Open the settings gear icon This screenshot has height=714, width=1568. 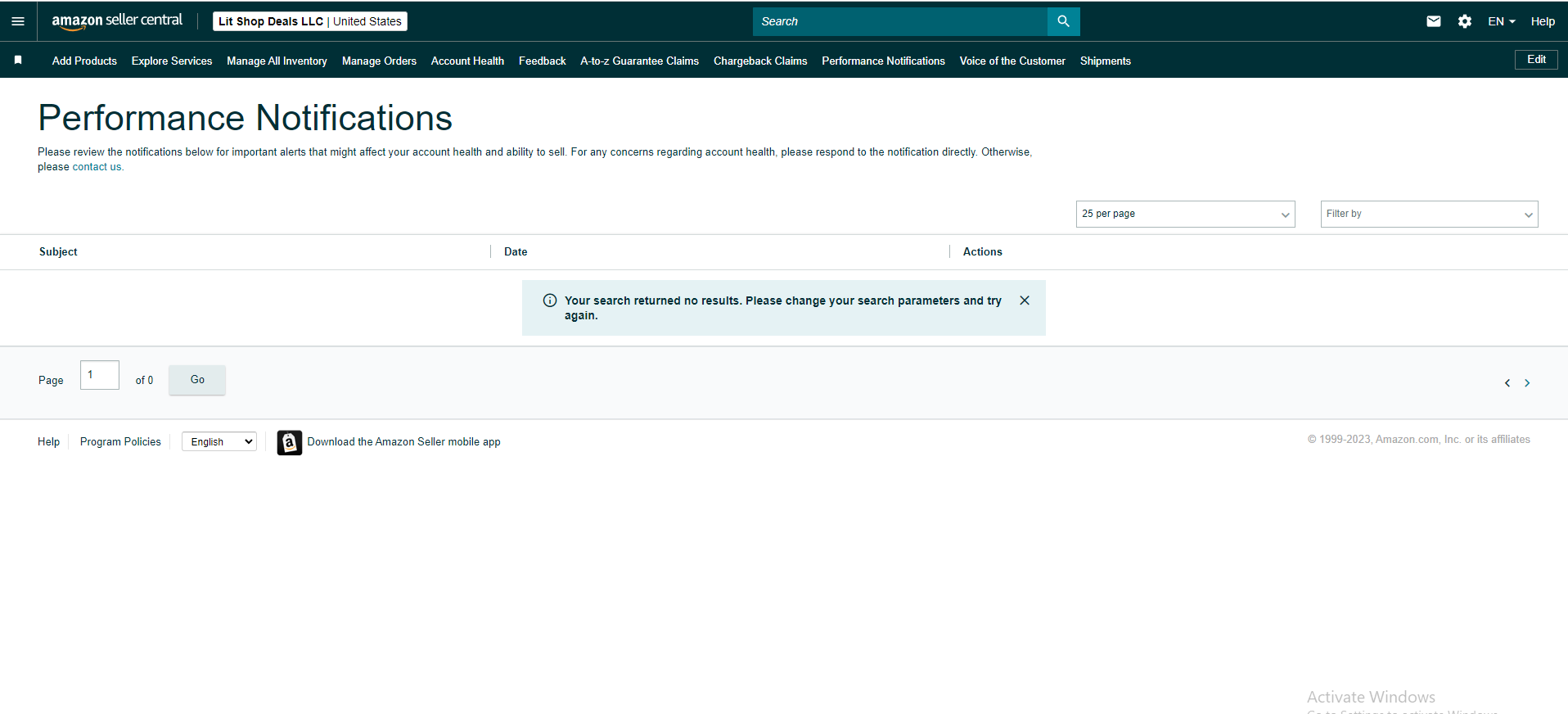[1465, 21]
